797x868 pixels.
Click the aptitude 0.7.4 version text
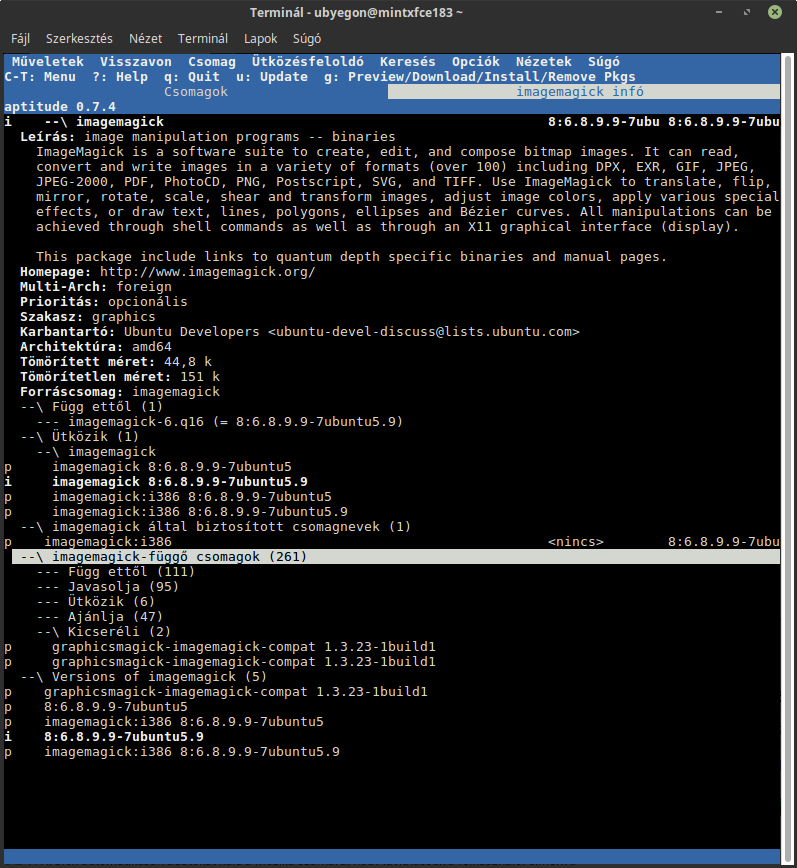point(60,106)
